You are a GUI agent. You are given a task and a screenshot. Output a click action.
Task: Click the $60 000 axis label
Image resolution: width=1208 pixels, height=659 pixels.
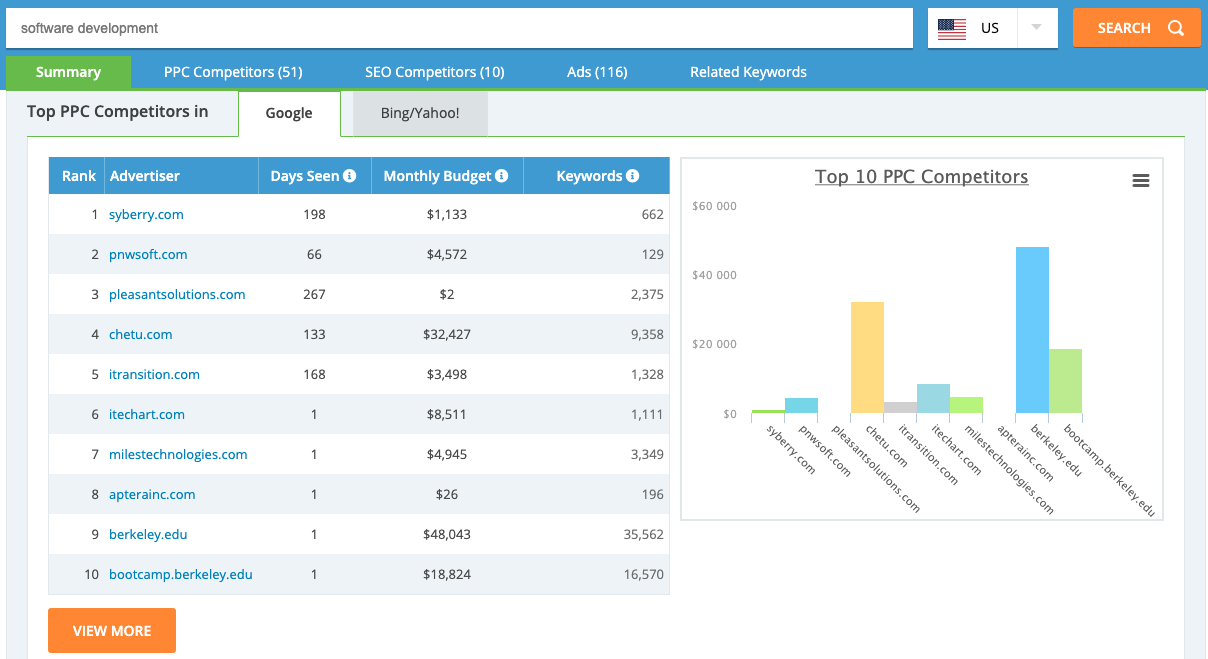point(714,206)
